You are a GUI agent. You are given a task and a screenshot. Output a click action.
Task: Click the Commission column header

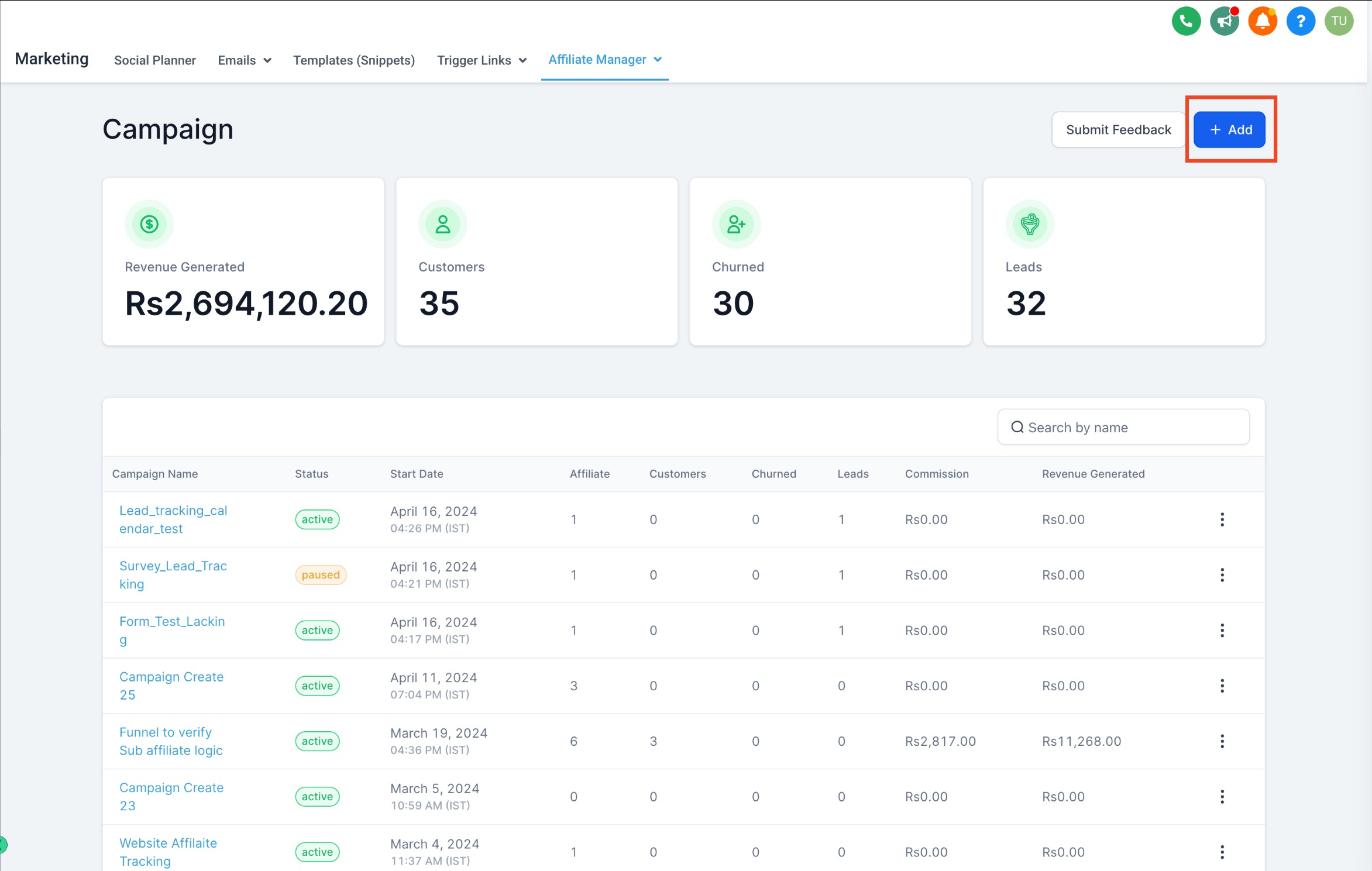pos(937,474)
